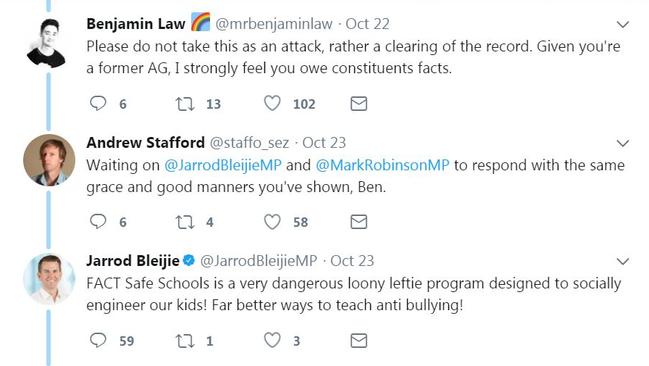Reply to Jarrod Bleijie's tweet
649x366 pixels.
[98, 340]
